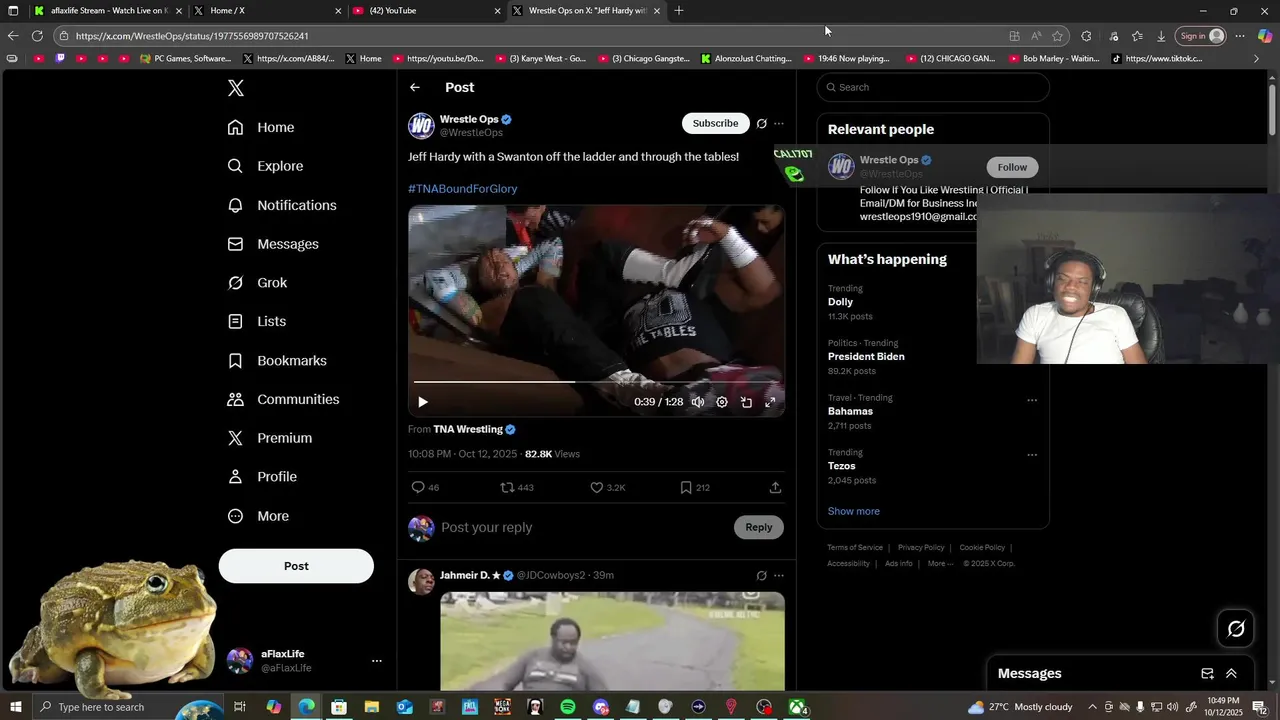The width and height of the screenshot is (1280, 720).
Task: Open Spotify from the taskbar
Action: tap(568, 707)
